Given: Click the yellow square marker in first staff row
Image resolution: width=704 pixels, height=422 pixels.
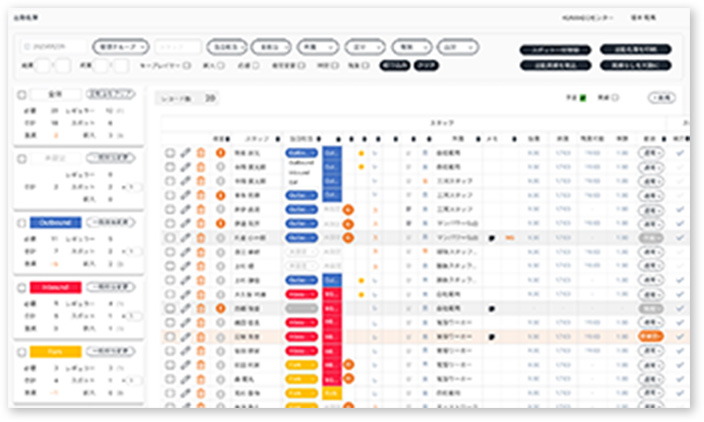Looking at the screenshot, I should coord(360,153).
